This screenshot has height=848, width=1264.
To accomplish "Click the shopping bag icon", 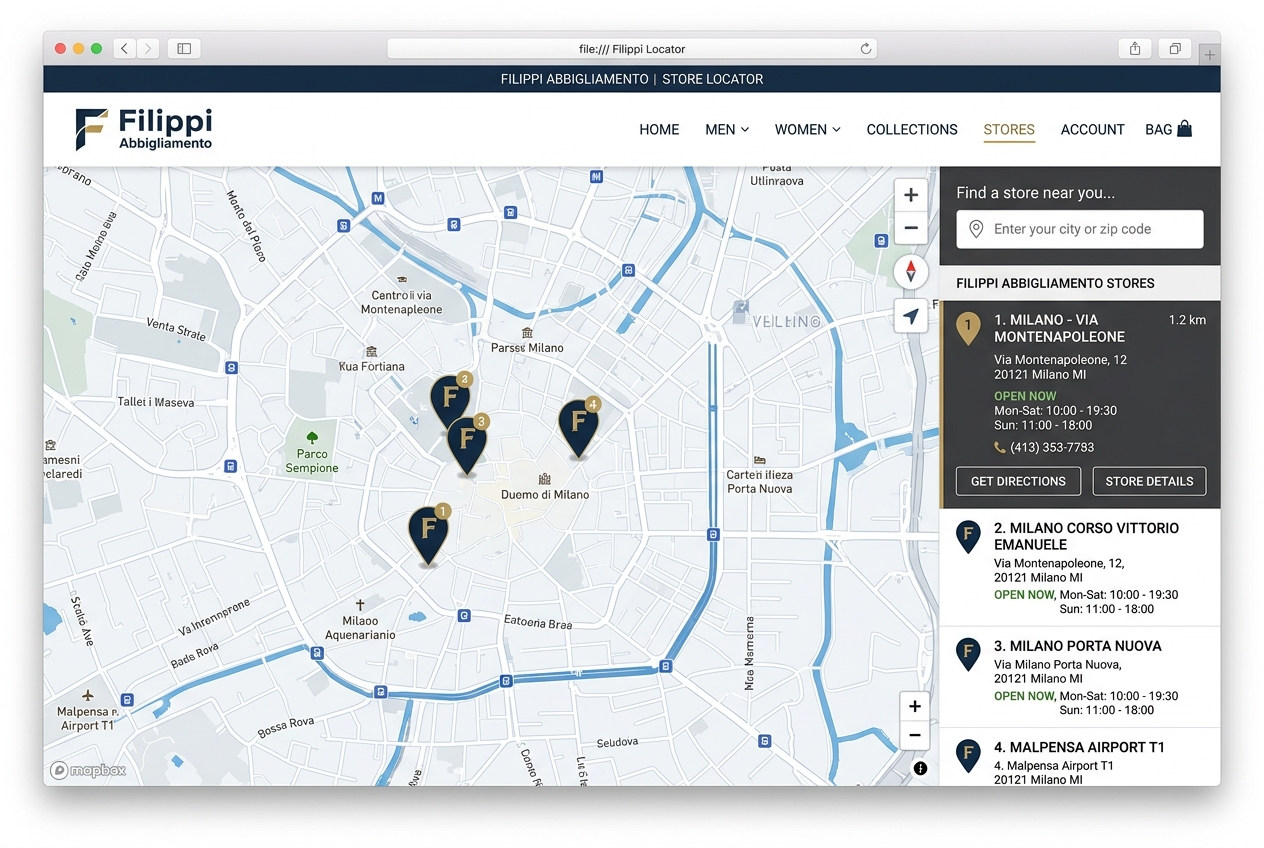I will coord(1184,128).
